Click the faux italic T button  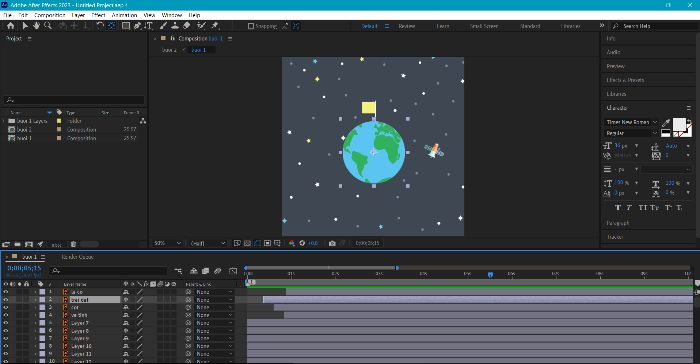pyautogui.click(x=629, y=208)
